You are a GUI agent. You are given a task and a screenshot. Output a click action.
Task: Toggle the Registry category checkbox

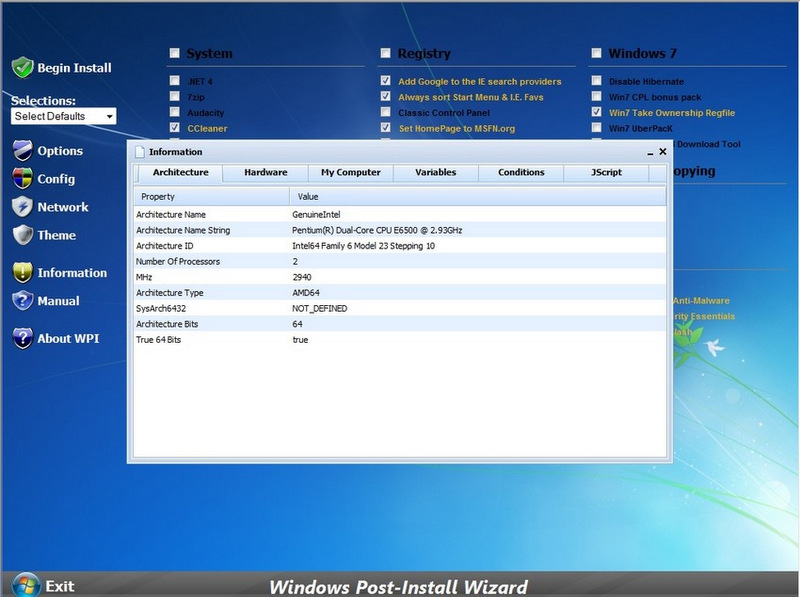(x=386, y=53)
